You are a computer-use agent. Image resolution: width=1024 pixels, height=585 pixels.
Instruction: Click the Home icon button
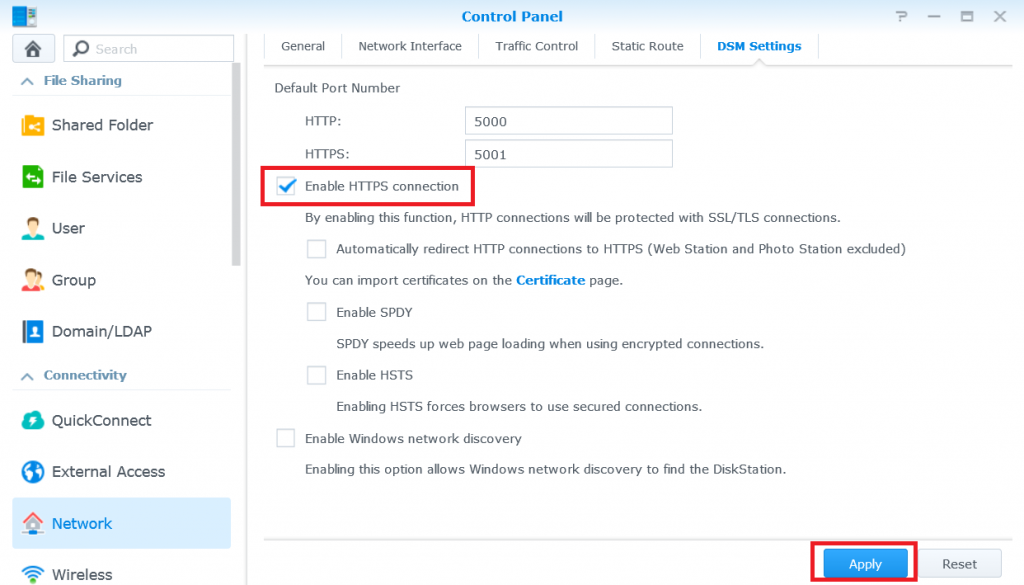[32, 49]
